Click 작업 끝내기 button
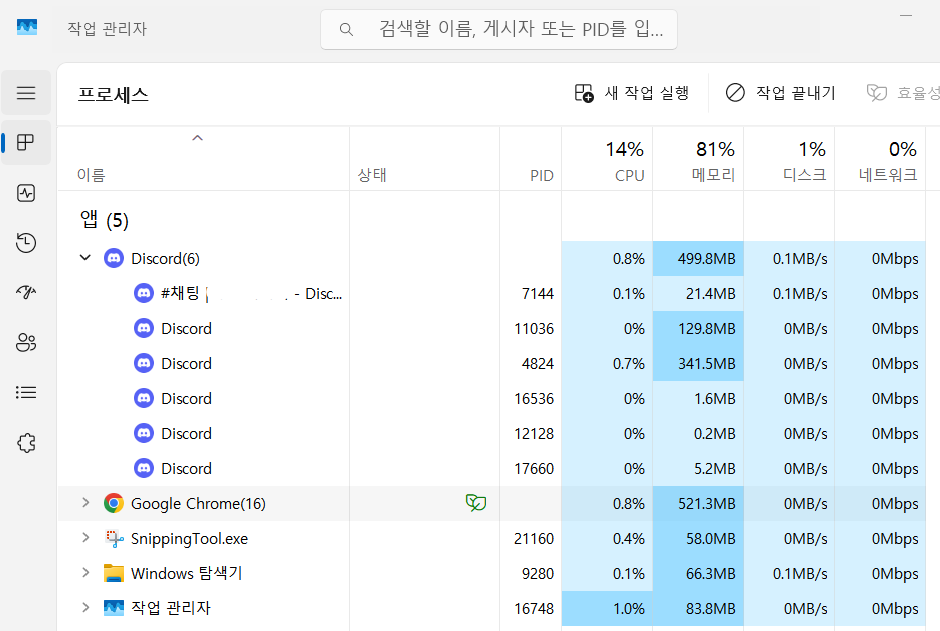 [x=781, y=93]
